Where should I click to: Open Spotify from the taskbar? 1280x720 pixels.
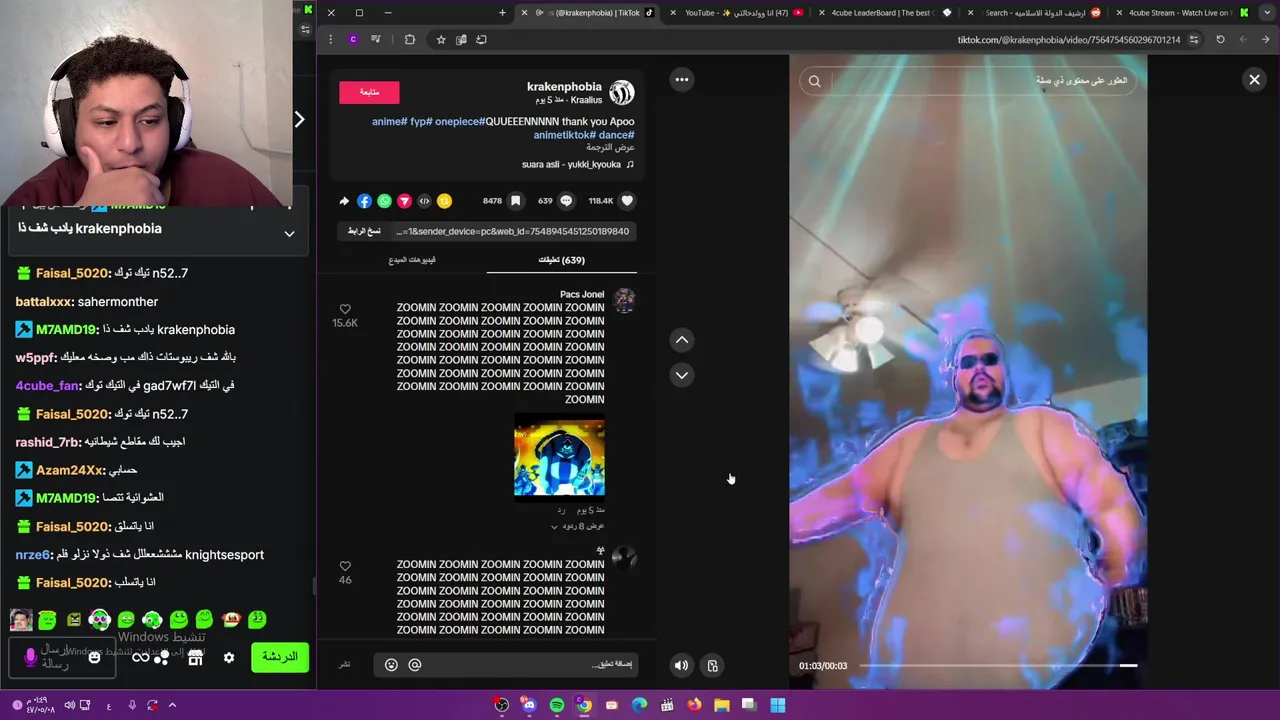[557, 705]
